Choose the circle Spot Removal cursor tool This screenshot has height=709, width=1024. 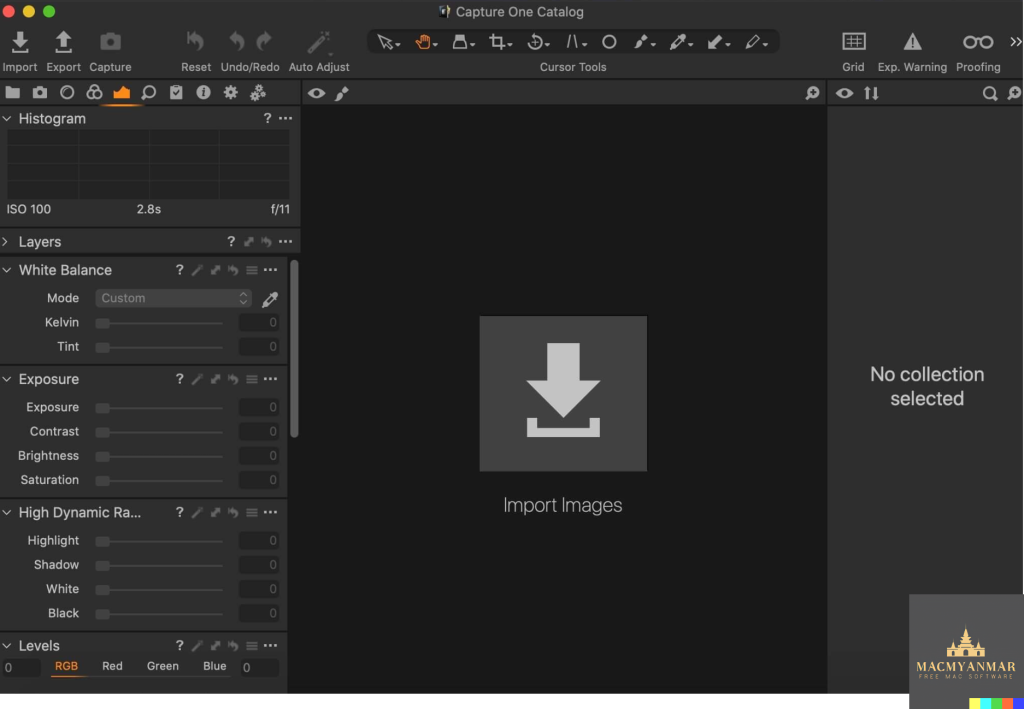click(x=609, y=42)
